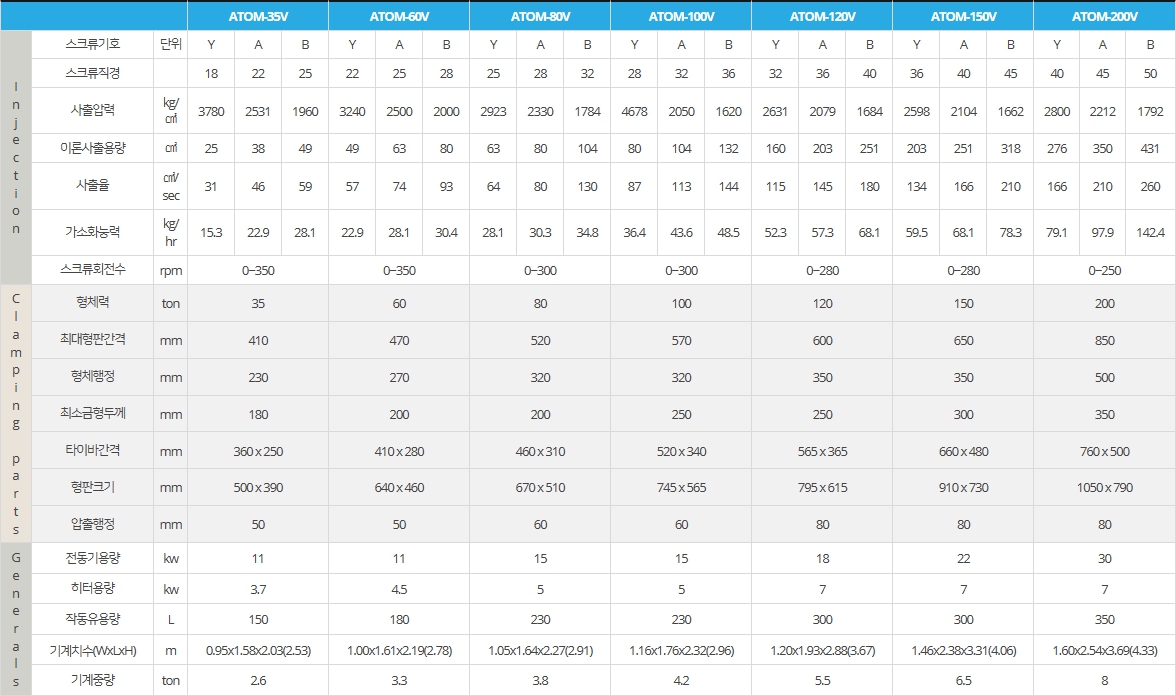Click the 히터용량 row label
1176x696 pixels.
[93, 589]
